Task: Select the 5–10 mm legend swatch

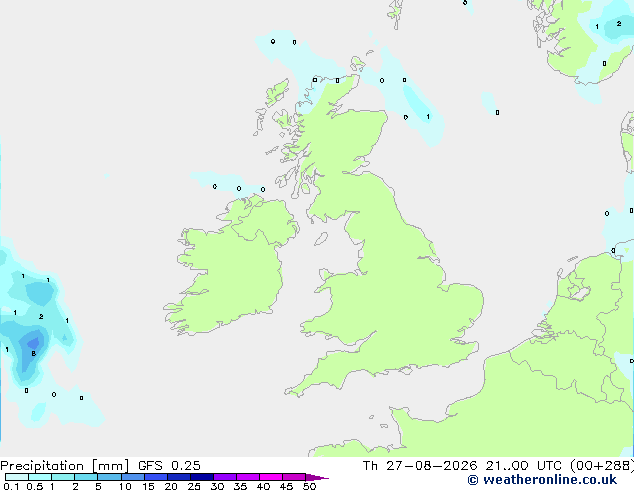Action: (x=110, y=477)
